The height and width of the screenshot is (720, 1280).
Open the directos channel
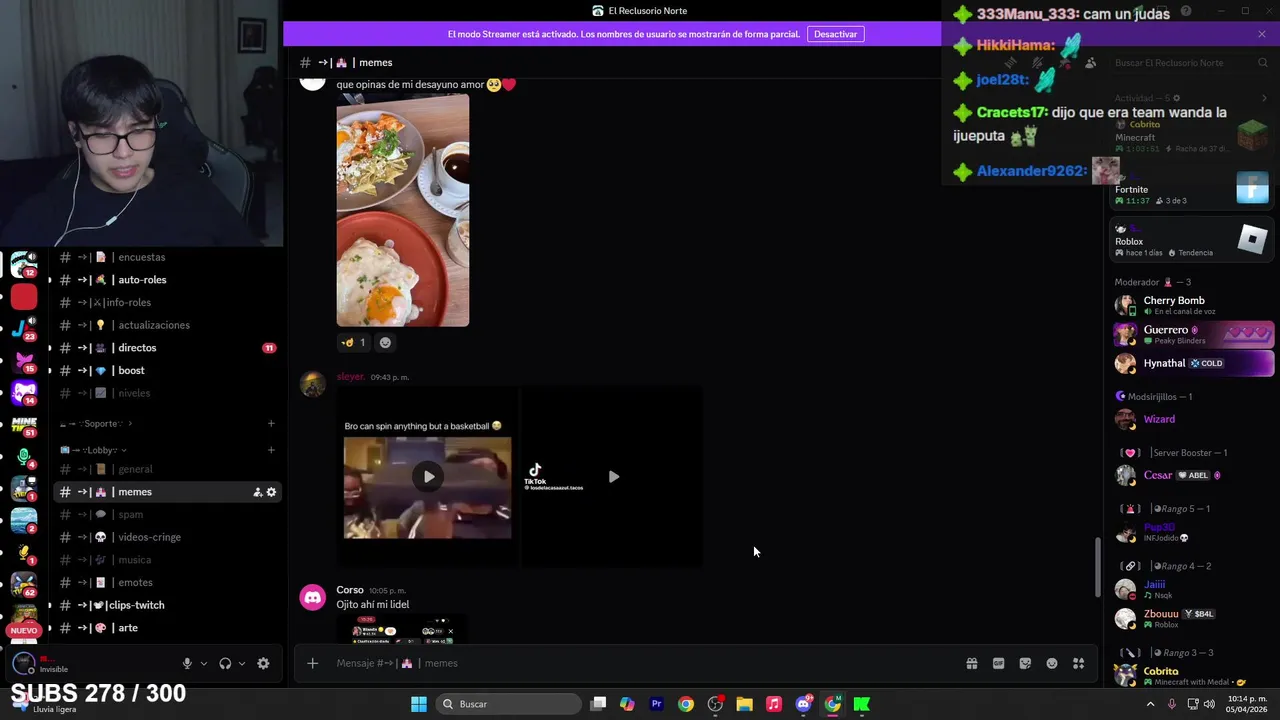(x=166, y=348)
